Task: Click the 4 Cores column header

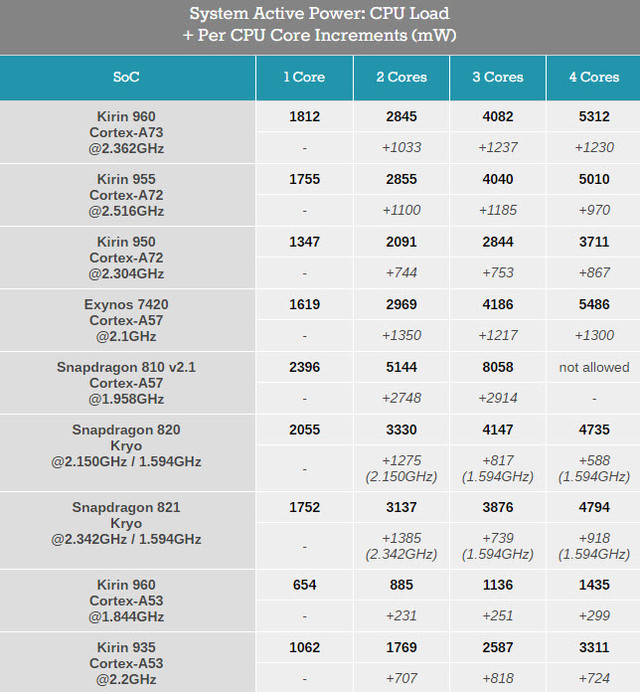Action: point(594,78)
